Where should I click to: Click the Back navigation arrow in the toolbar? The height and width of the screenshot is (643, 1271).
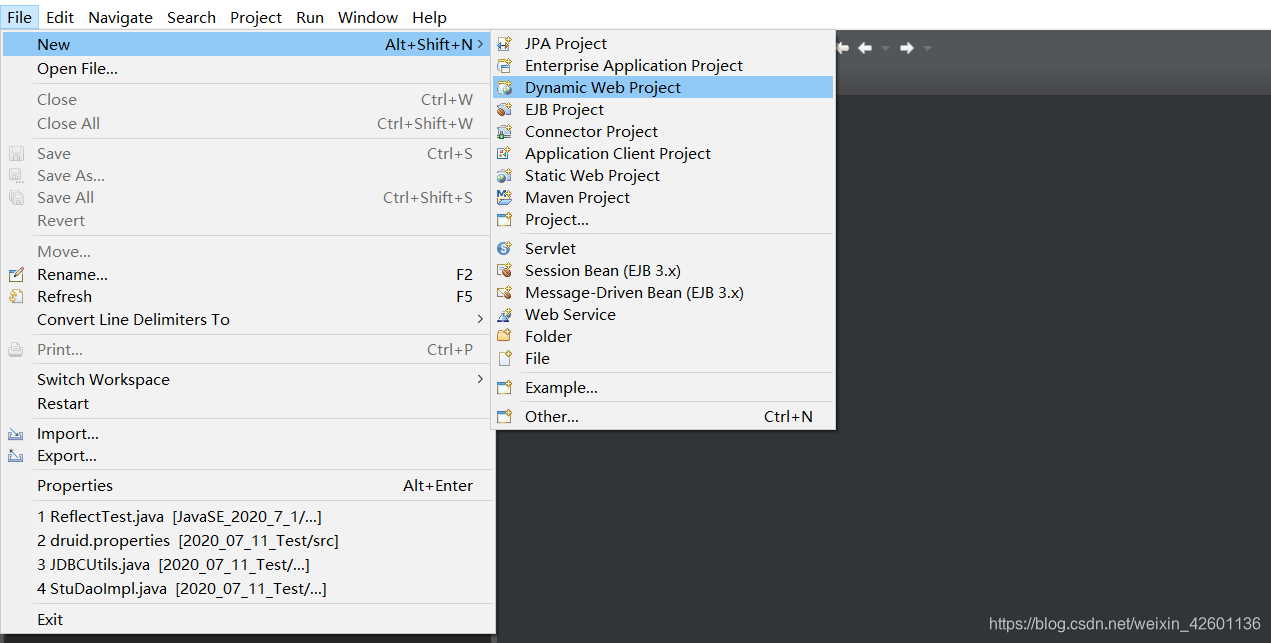pos(864,48)
